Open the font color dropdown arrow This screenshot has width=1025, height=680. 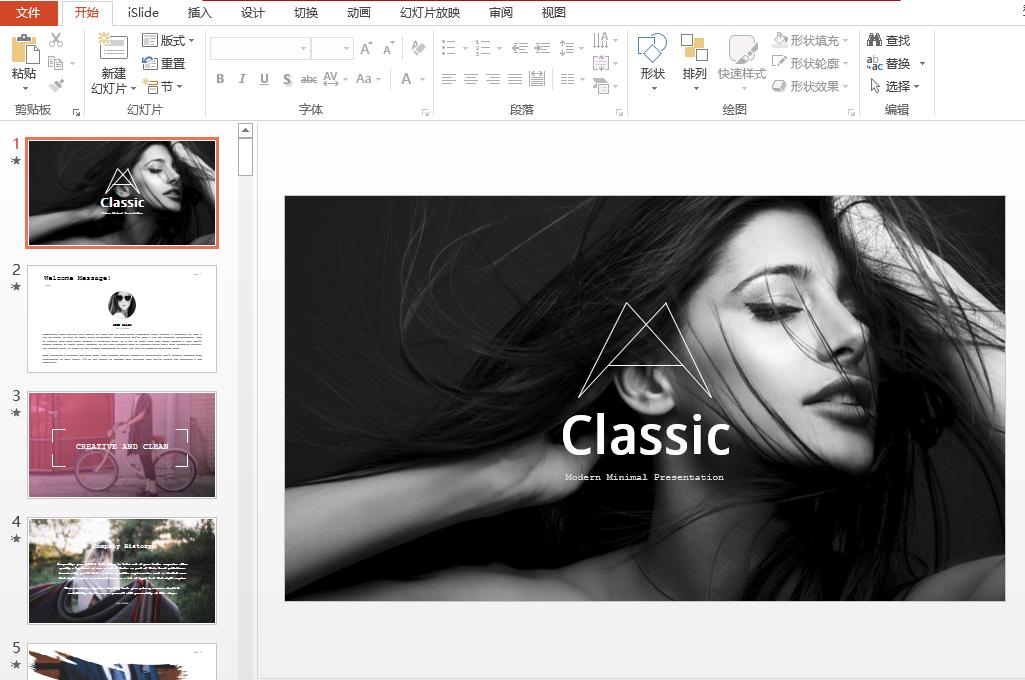click(x=423, y=79)
